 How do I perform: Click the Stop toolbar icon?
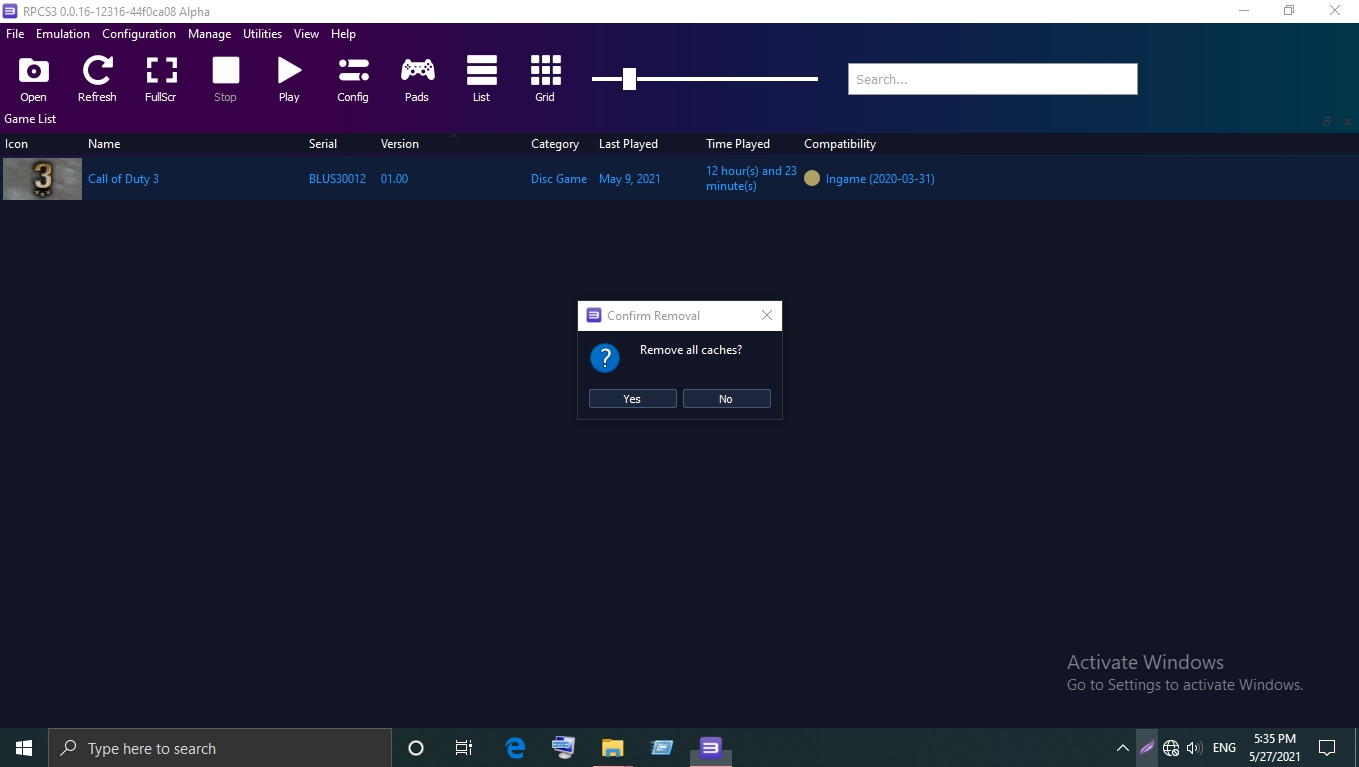point(225,79)
